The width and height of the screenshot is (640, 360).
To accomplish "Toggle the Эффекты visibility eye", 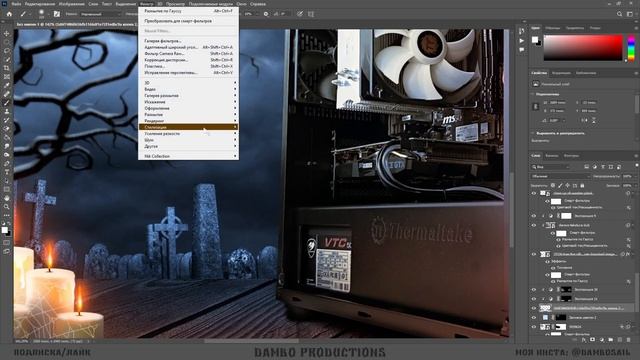I will (547, 261).
